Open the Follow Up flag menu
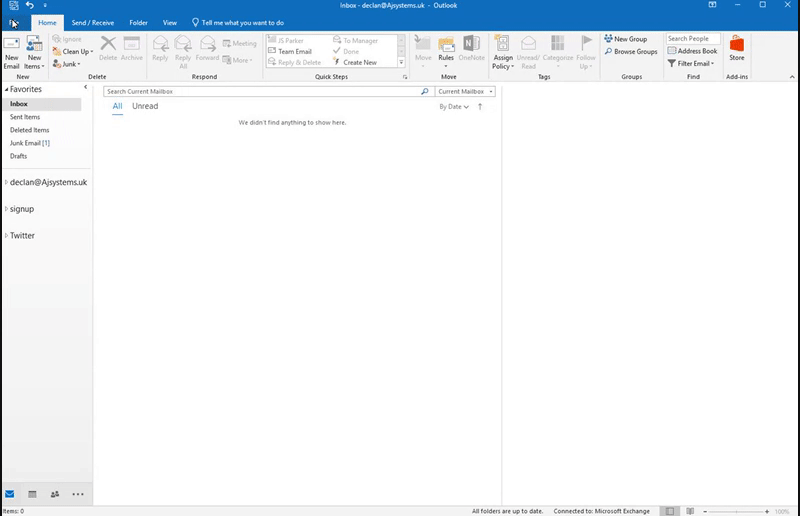 tap(586, 52)
